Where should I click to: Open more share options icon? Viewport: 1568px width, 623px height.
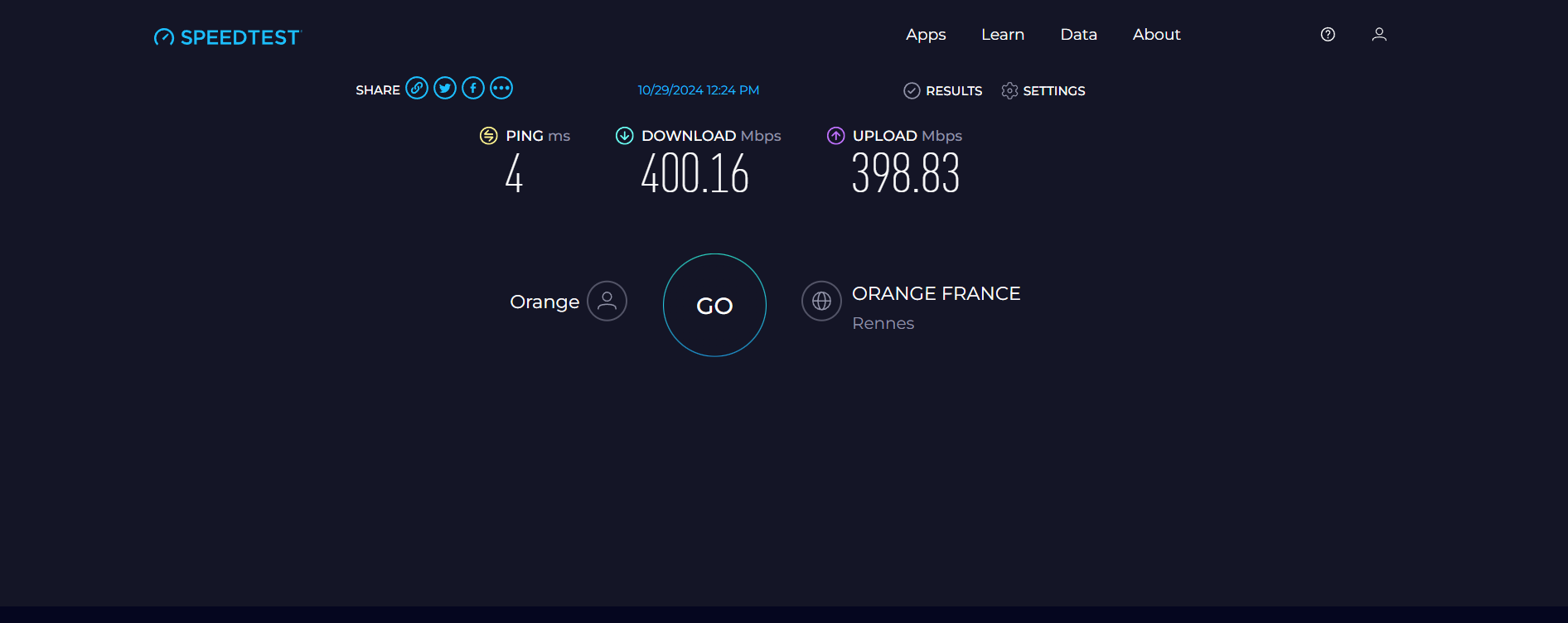(501, 88)
